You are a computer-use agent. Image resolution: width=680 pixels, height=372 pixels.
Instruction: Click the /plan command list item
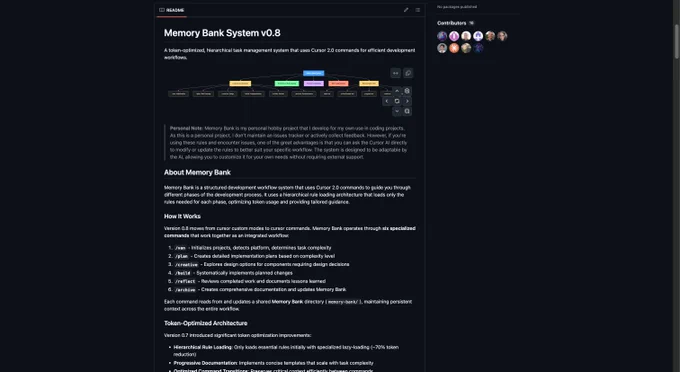[255, 256]
